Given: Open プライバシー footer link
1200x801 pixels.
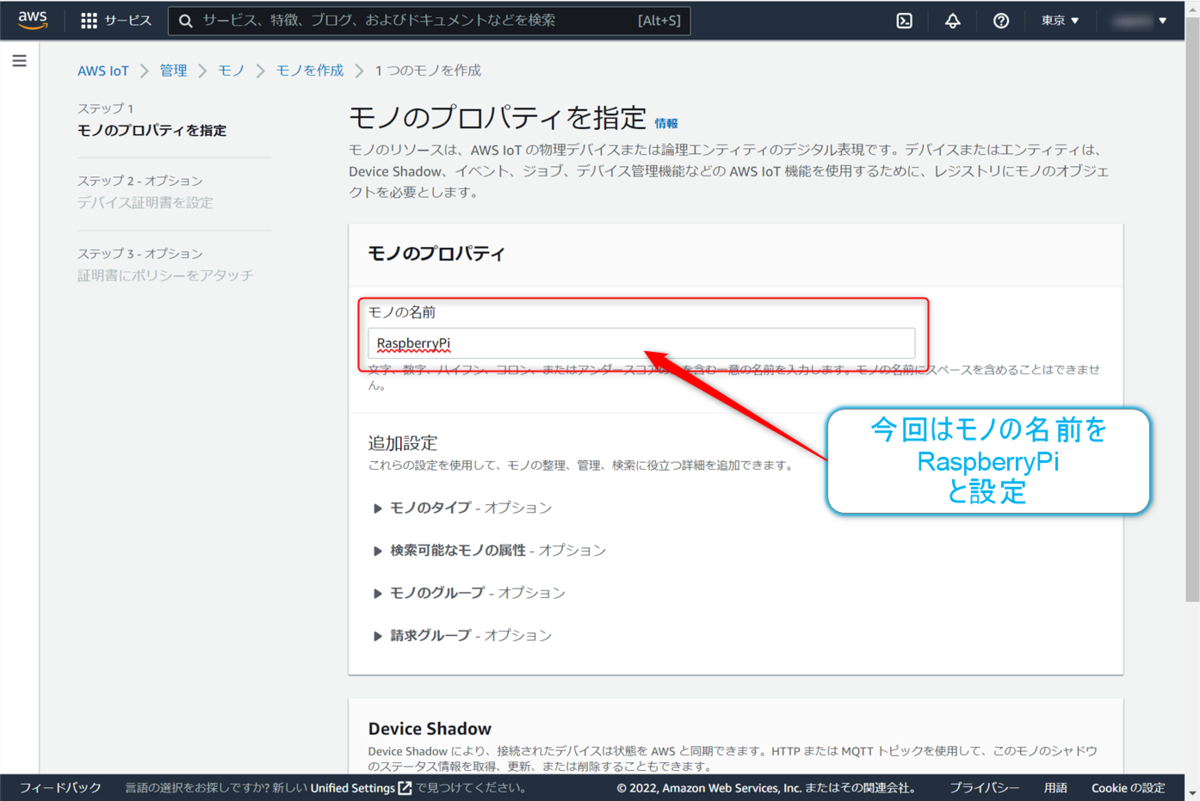Looking at the screenshot, I should 985,788.
